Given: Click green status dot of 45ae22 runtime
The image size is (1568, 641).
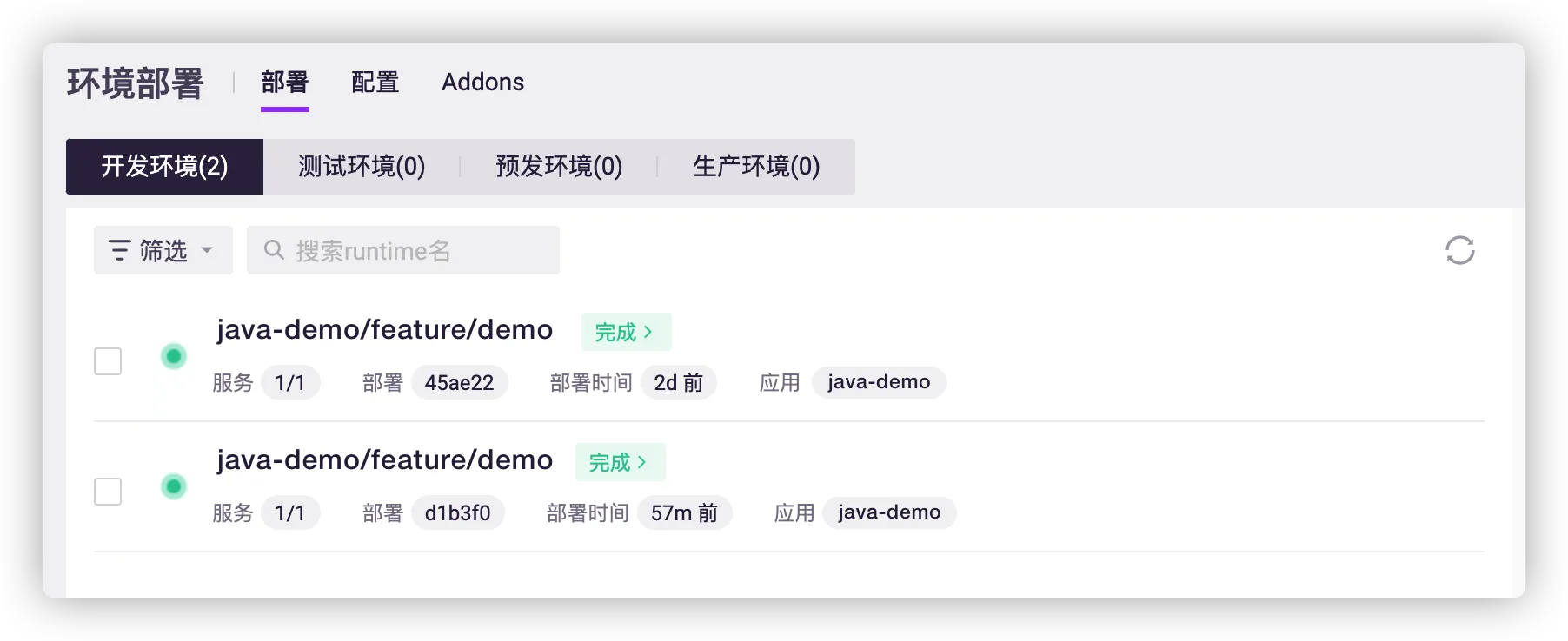Looking at the screenshot, I should point(174,356).
